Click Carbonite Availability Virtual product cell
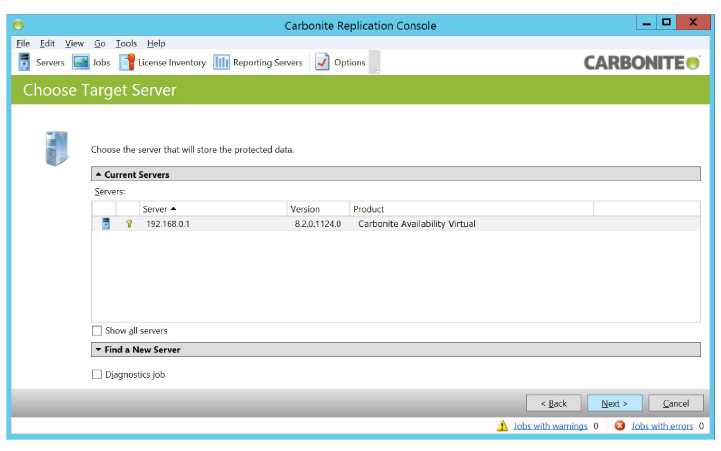The image size is (721, 451). [x=417, y=224]
